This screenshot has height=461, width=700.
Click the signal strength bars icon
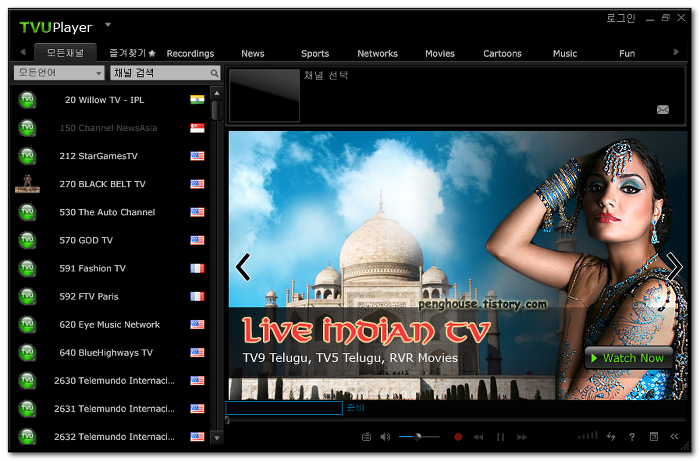588,436
